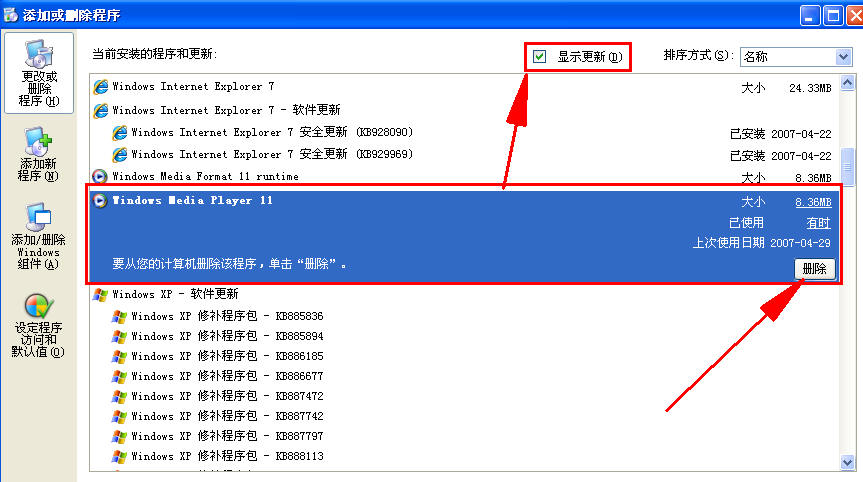The width and height of the screenshot is (863, 482).
Task: Maximize the 添加或删除程序 window
Action: [833, 15]
